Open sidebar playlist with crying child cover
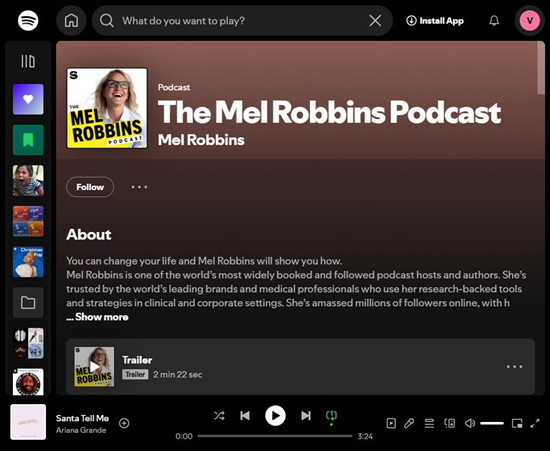Image resolution: width=550 pixels, height=451 pixels. [28, 181]
